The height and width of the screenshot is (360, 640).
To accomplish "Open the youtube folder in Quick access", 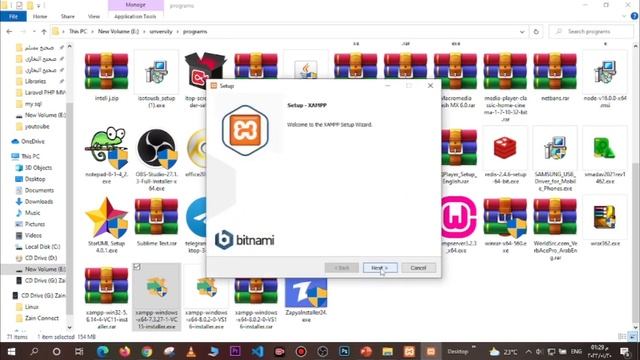I will pos(37,127).
